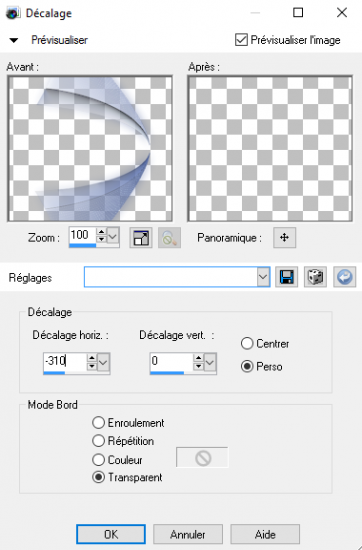362x550 pixels.
Task: Decrease Décalage horiz. with the down arrow
Action: (92, 366)
